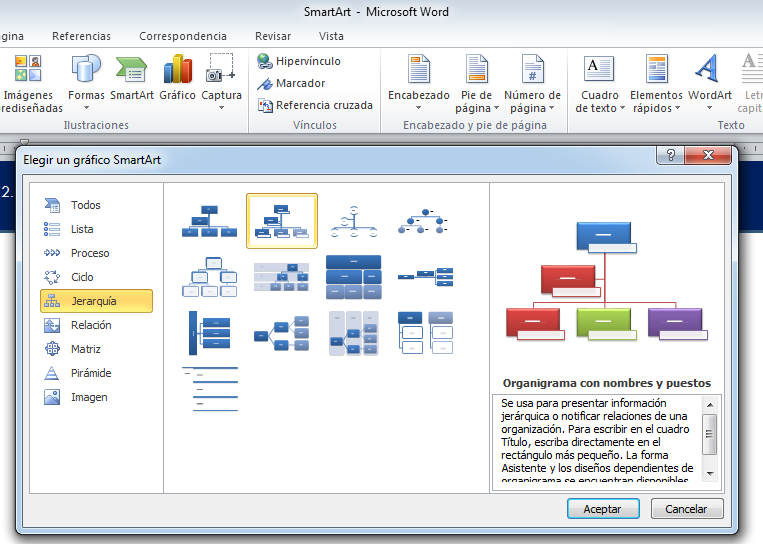763x544 pixels.
Task: Select the Pirámide category
Action: click(x=96, y=373)
